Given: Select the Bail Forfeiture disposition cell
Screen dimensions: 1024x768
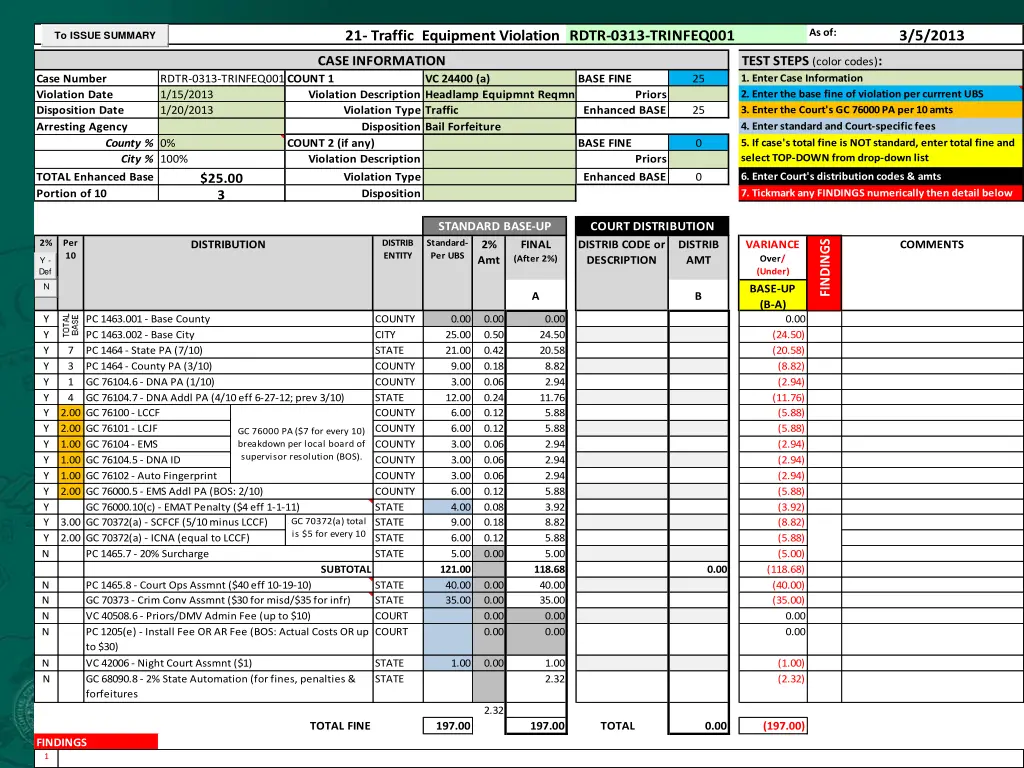Looking at the screenshot, I should coord(500,127).
